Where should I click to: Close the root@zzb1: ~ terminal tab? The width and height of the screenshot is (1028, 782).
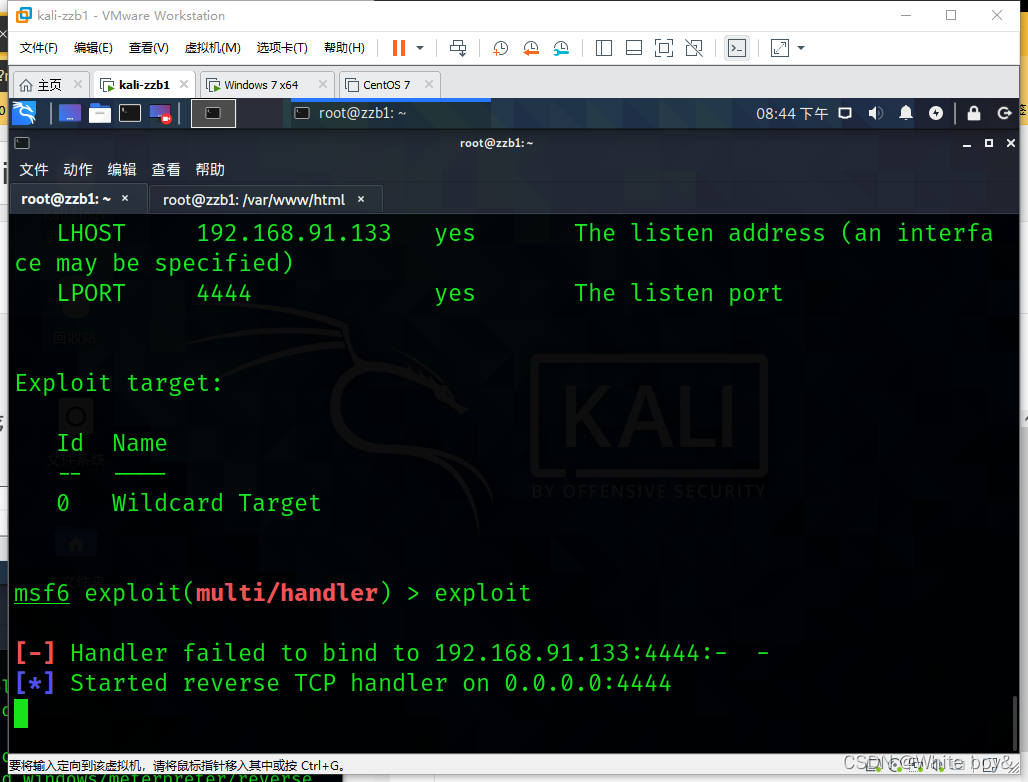point(125,198)
